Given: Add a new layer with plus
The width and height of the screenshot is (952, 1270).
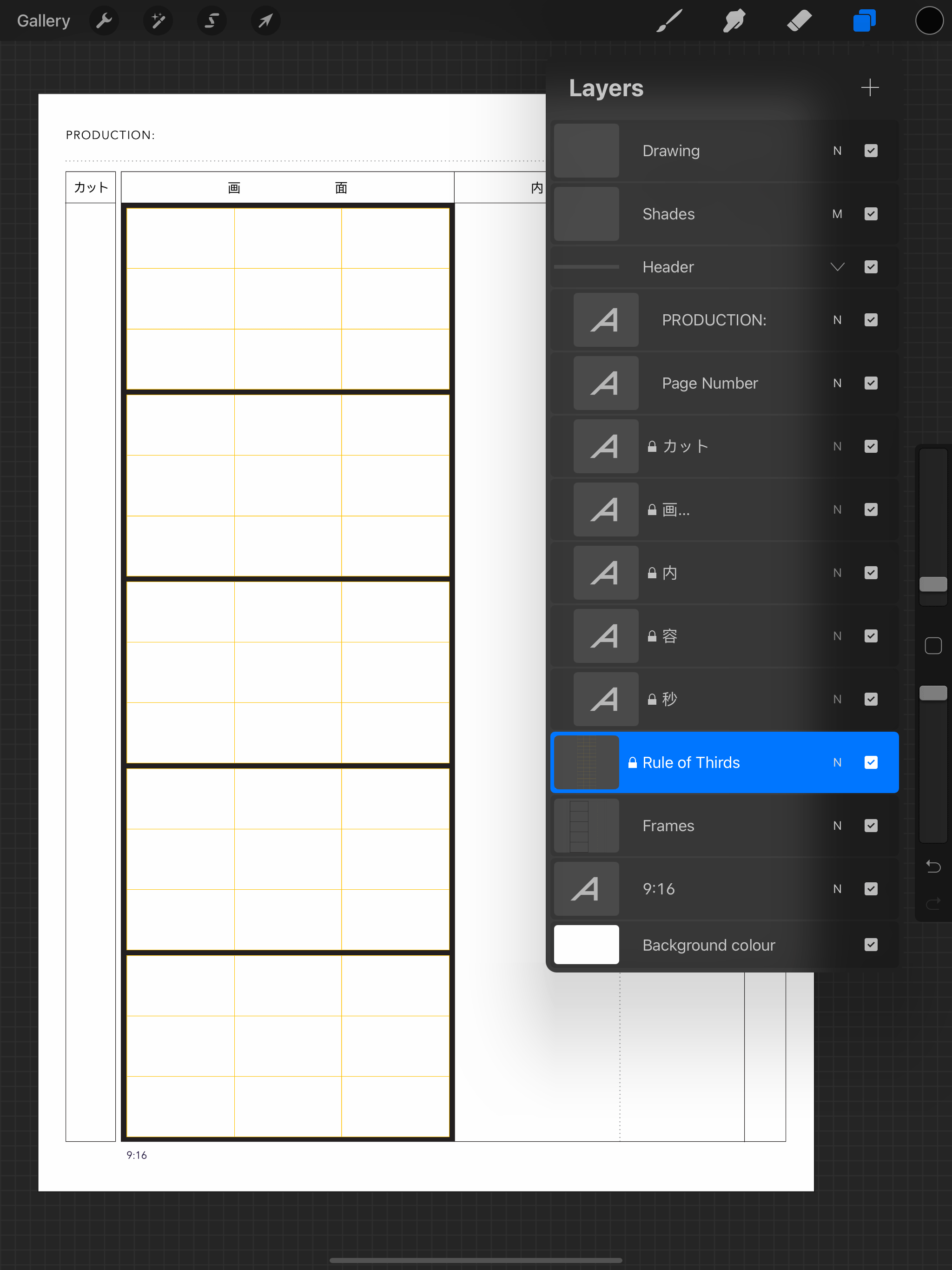Looking at the screenshot, I should coord(870,88).
